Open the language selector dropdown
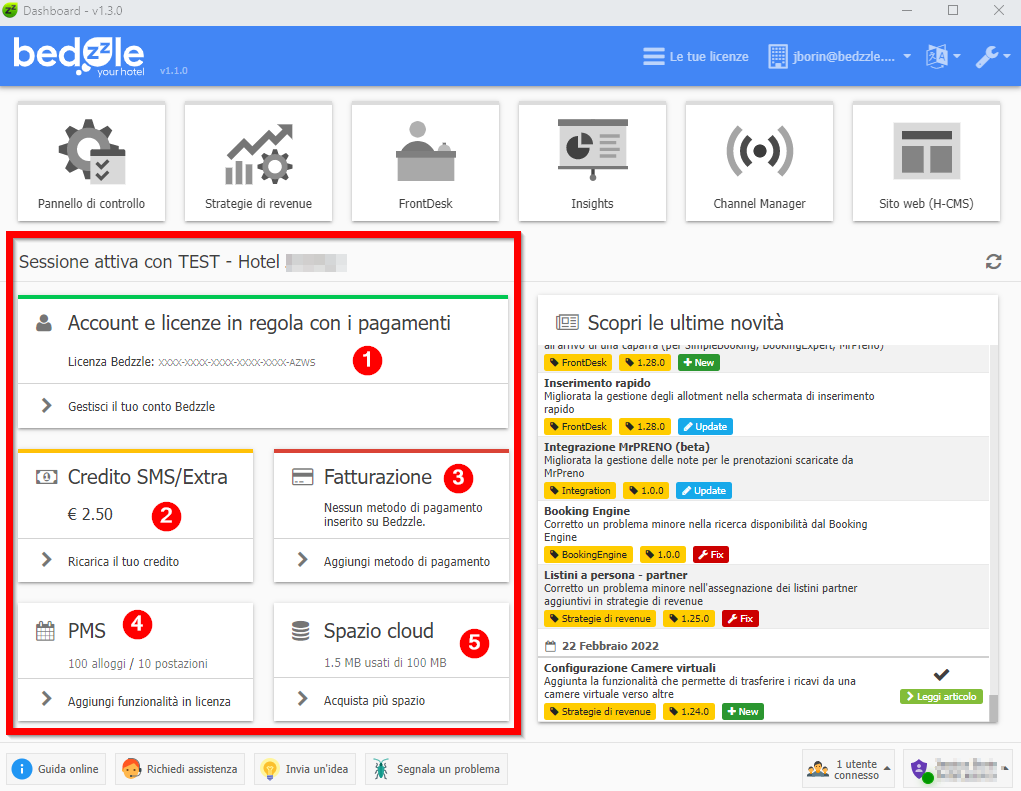This screenshot has height=791, width=1021. coord(943,57)
